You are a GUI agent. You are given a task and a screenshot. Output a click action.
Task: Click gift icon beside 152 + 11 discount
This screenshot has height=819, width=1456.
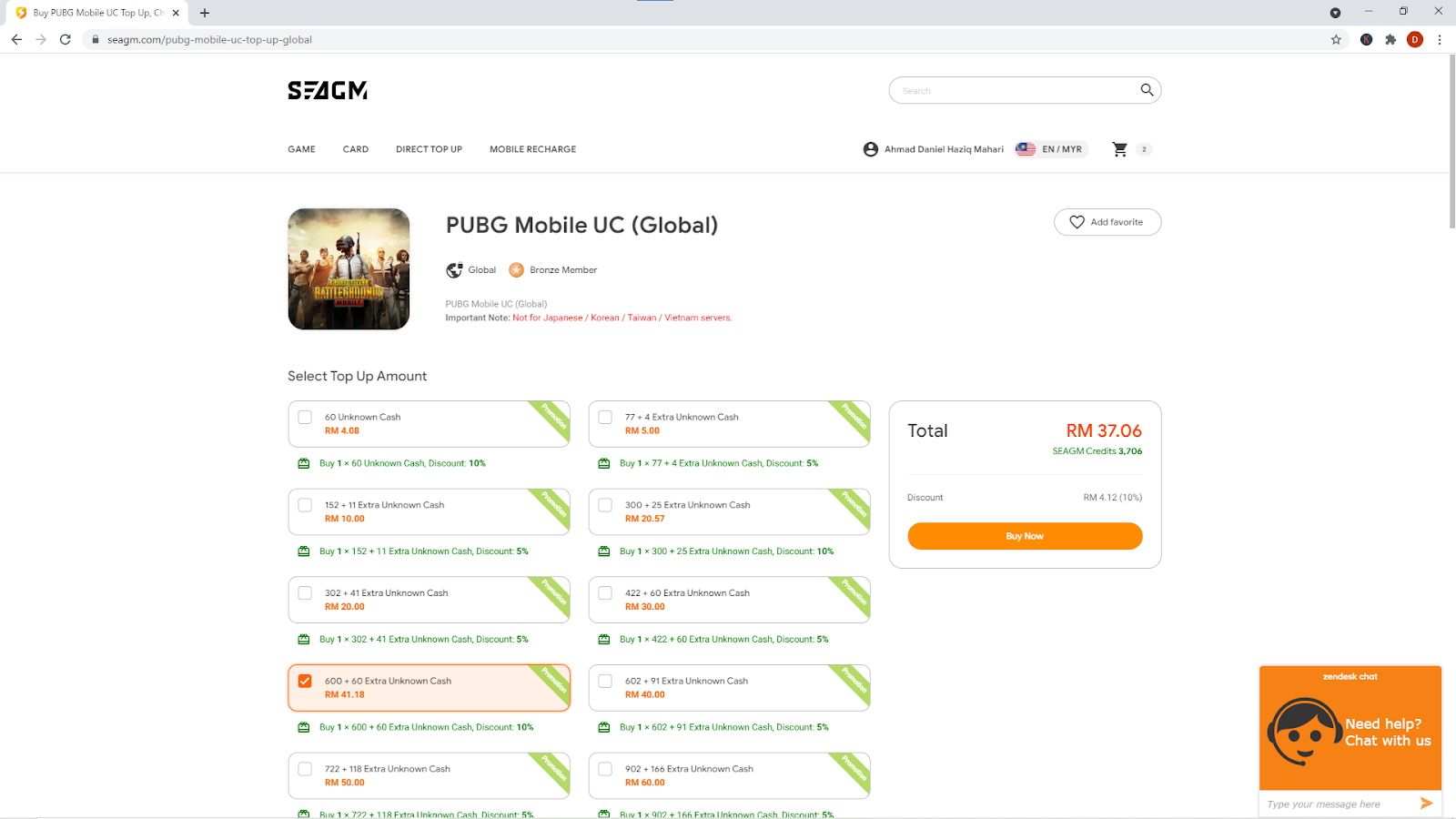tap(304, 551)
